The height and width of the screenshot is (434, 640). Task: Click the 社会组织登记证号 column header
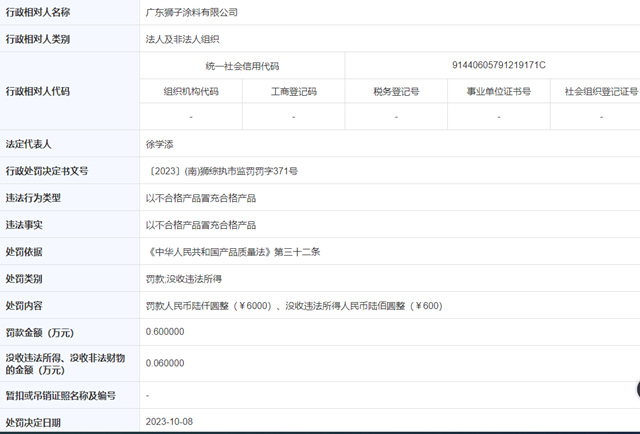[601, 91]
